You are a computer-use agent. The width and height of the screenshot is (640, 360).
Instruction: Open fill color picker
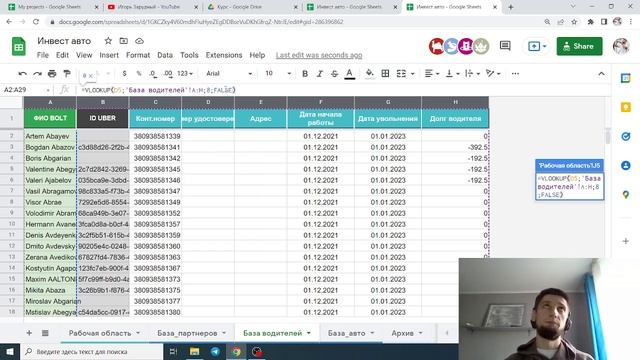pos(369,73)
